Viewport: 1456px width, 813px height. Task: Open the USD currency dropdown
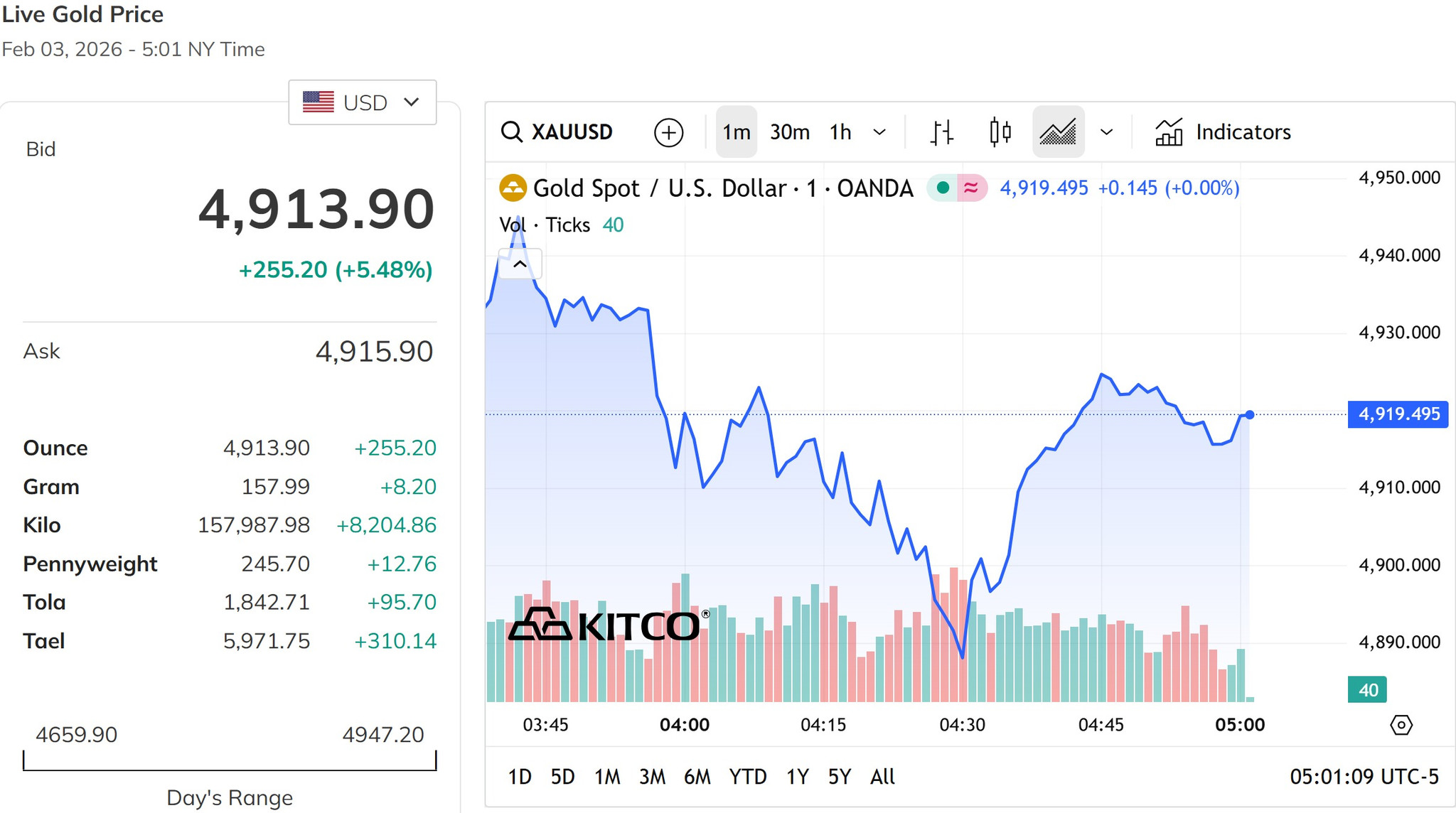[x=363, y=102]
